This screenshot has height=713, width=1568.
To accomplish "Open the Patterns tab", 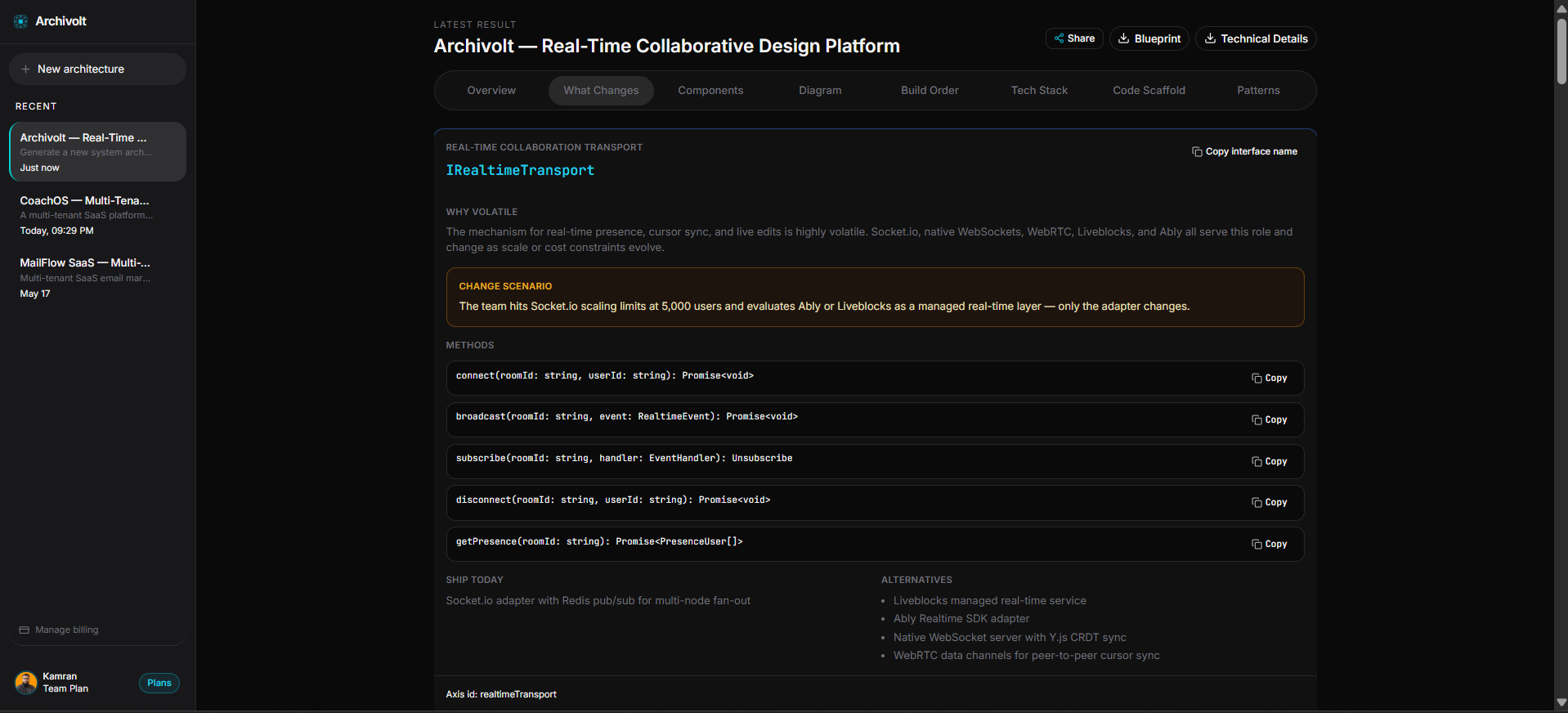I will click(1258, 91).
